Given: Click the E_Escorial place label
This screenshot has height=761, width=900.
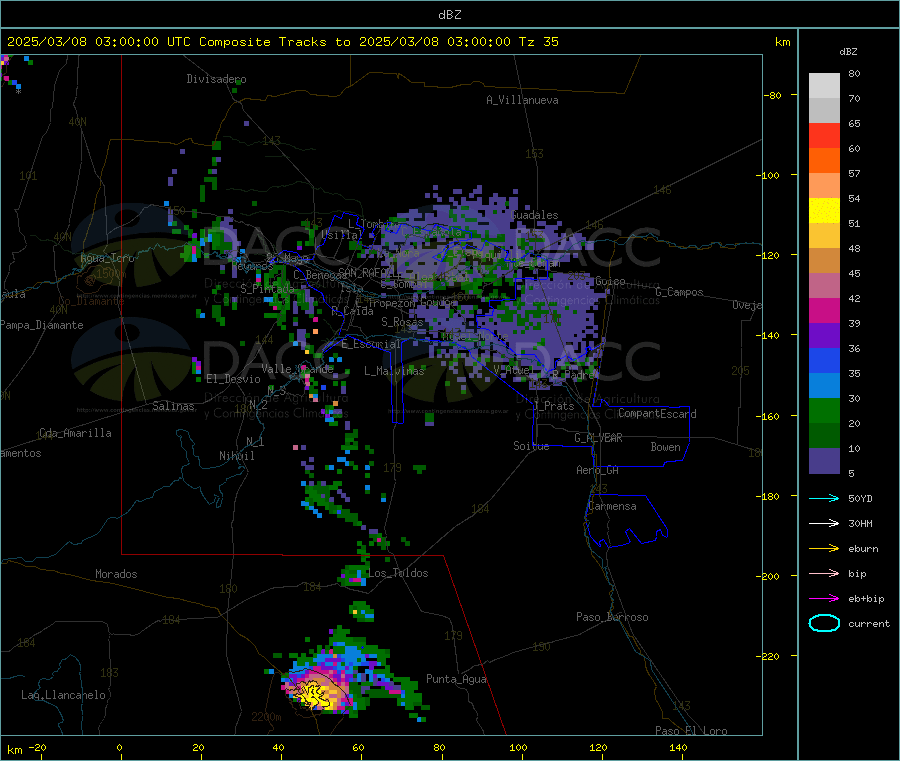Looking at the screenshot, I should point(371,344).
